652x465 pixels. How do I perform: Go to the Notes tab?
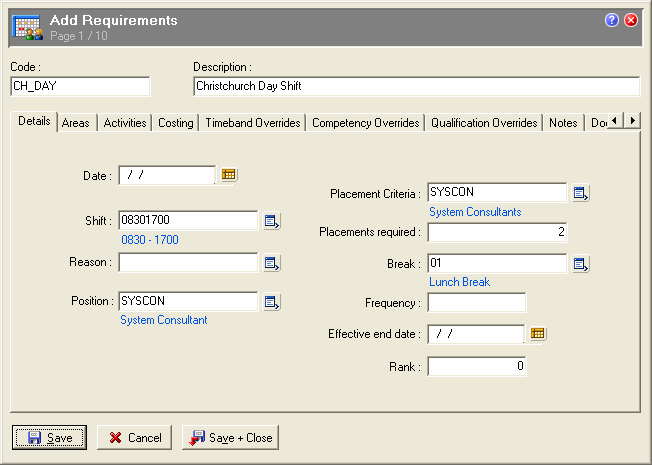(563, 123)
